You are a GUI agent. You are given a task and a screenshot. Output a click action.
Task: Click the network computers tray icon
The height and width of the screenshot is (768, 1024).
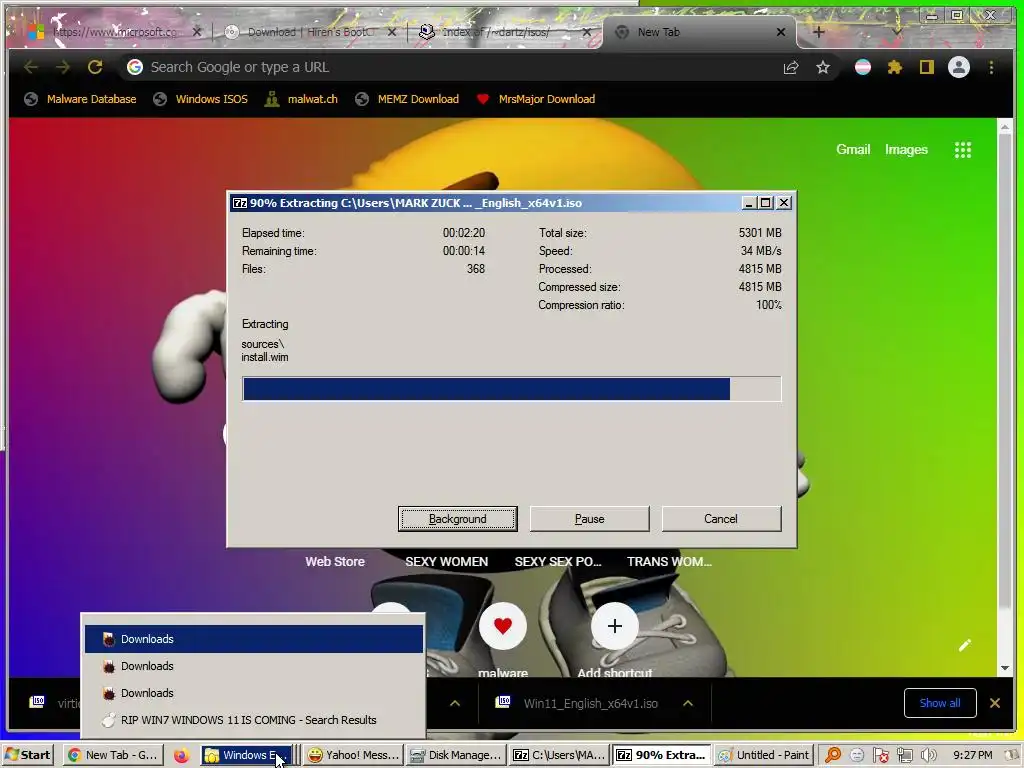tap(904, 756)
